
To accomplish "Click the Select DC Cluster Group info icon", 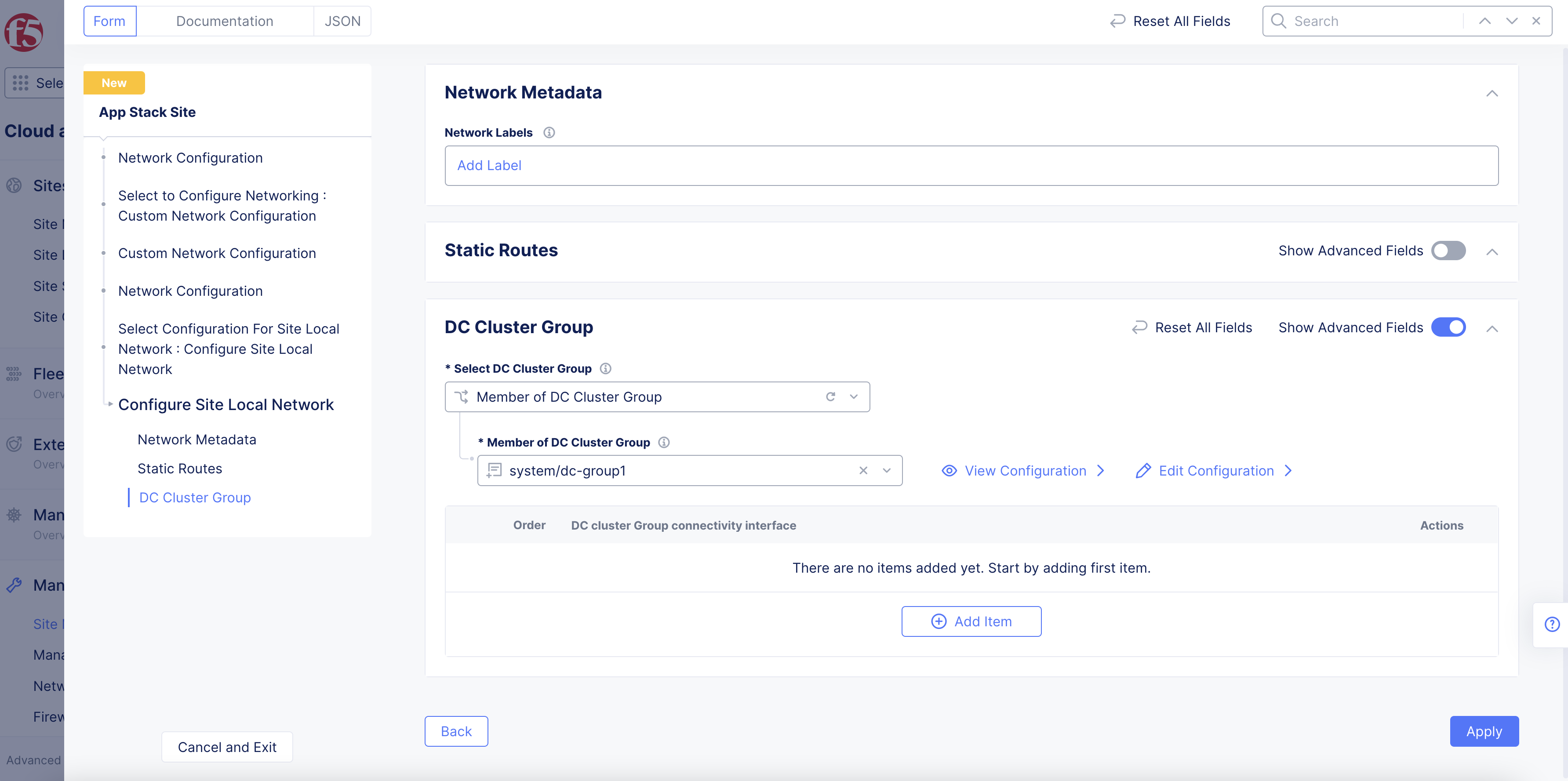I will (x=605, y=368).
